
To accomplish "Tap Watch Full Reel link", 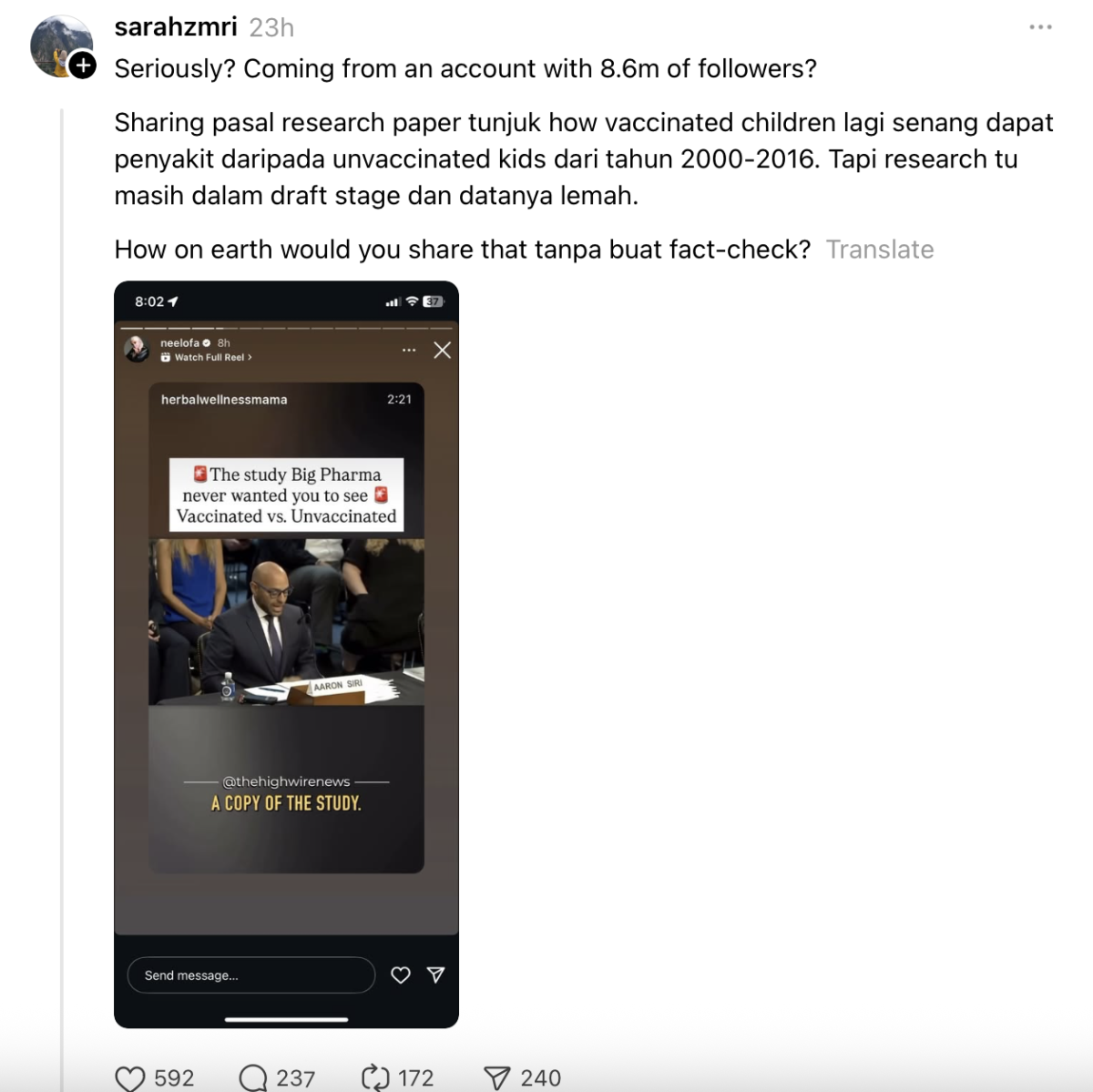I will [x=207, y=357].
